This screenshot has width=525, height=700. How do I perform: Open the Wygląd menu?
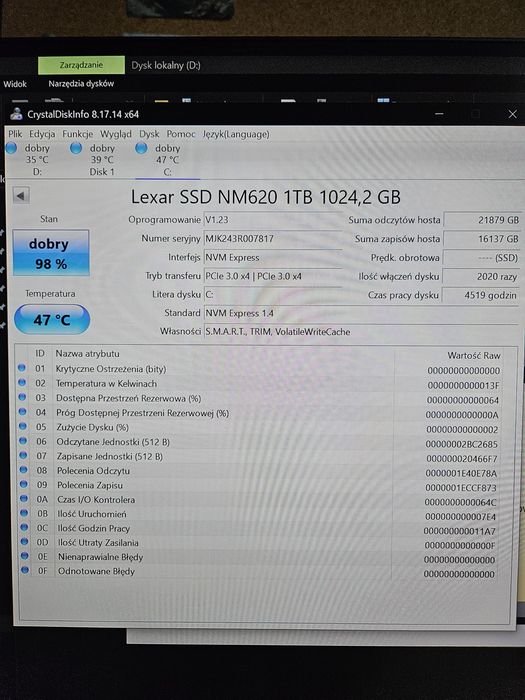(116, 134)
